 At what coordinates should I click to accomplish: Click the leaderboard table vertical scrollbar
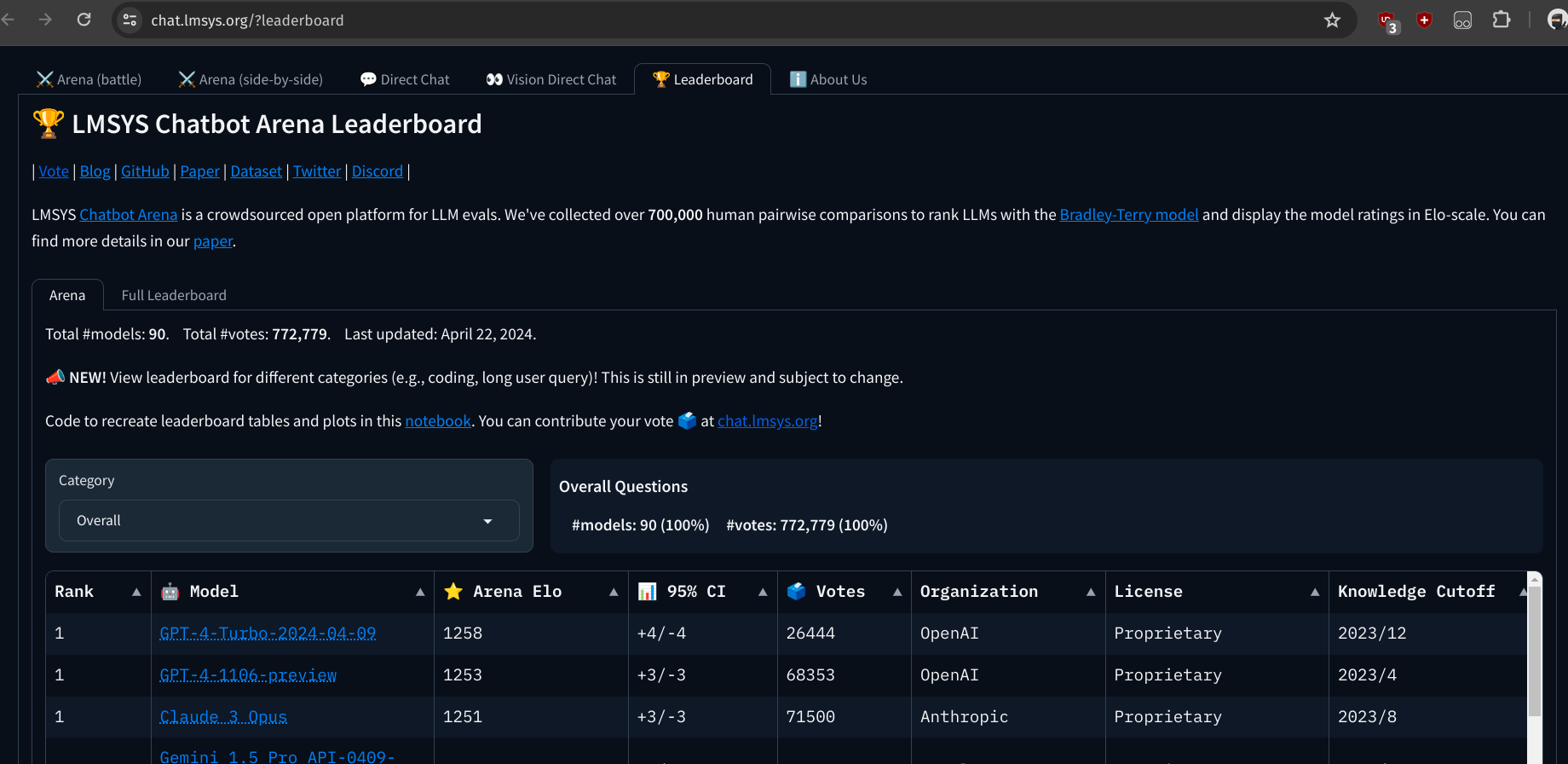(x=1535, y=648)
